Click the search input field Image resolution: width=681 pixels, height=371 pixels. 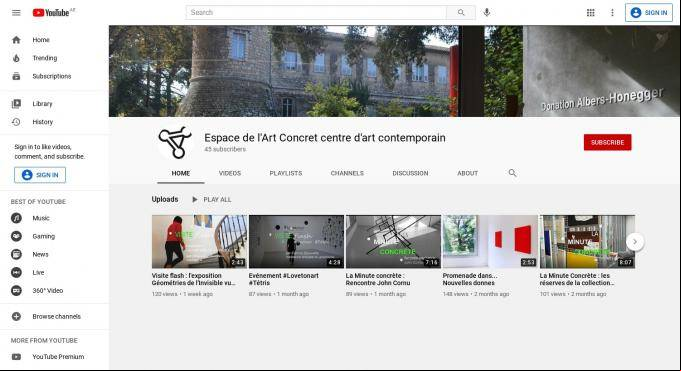click(x=316, y=13)
